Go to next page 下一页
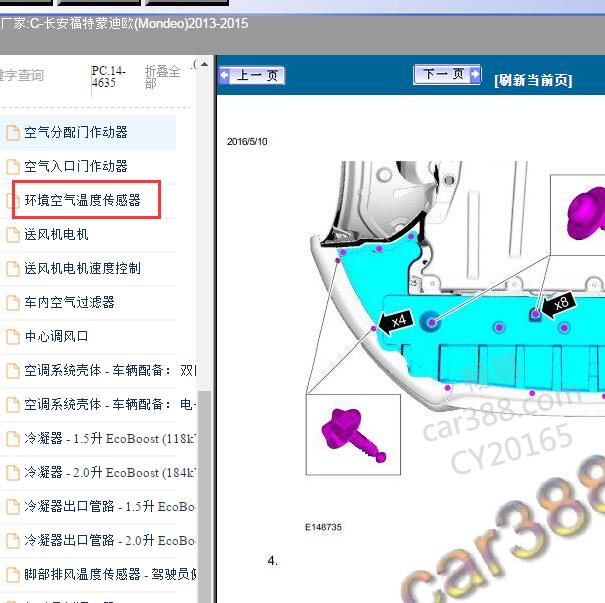This screenshot has width=605, height=603. pyautogui.click(x=447, y=74)
